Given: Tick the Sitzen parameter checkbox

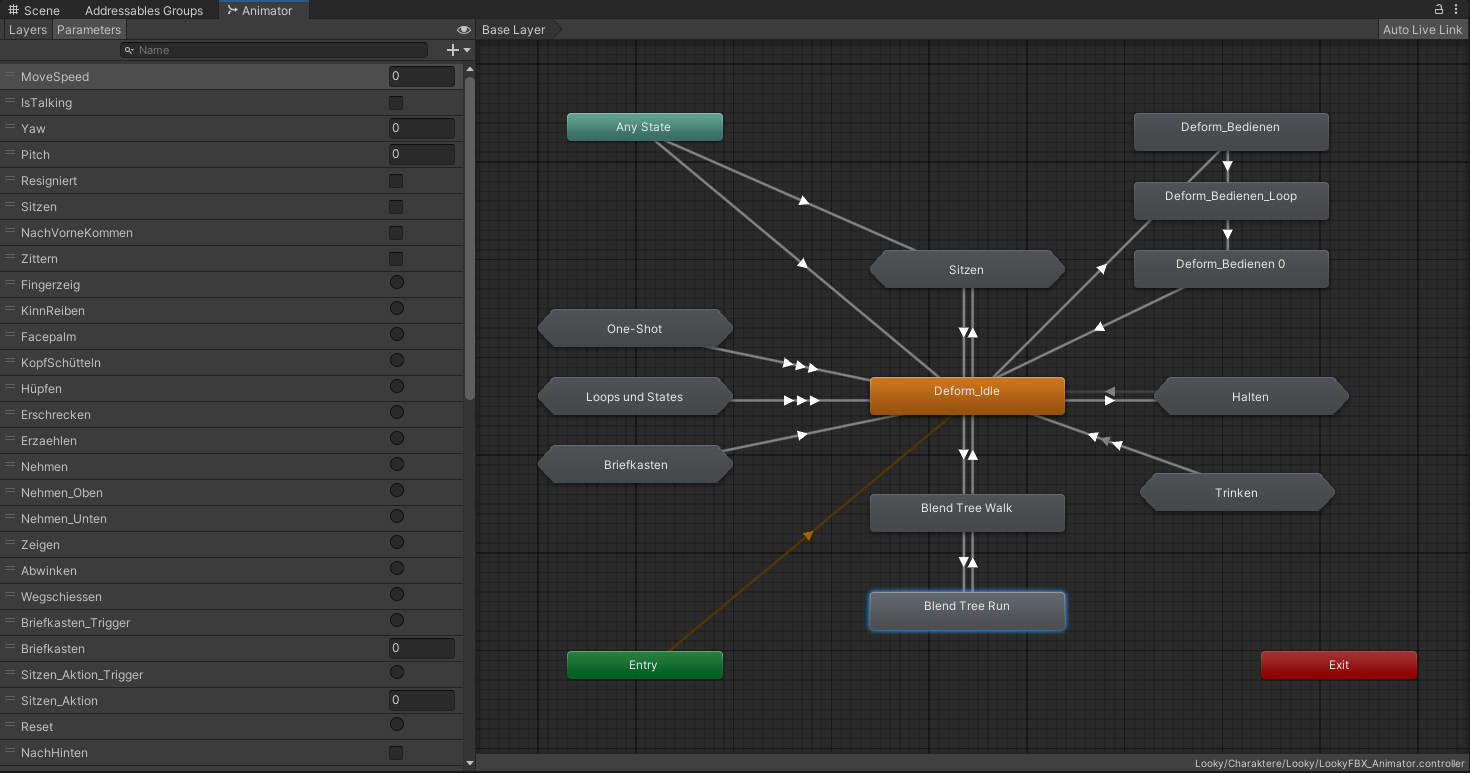Looking at the screenshot, I should coord(396,207).
